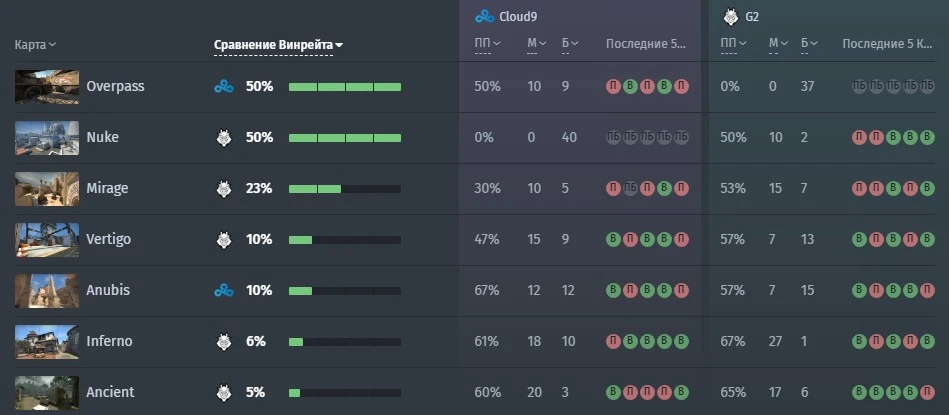Click G2 Последние 5 column header

[x=888, y=44]
